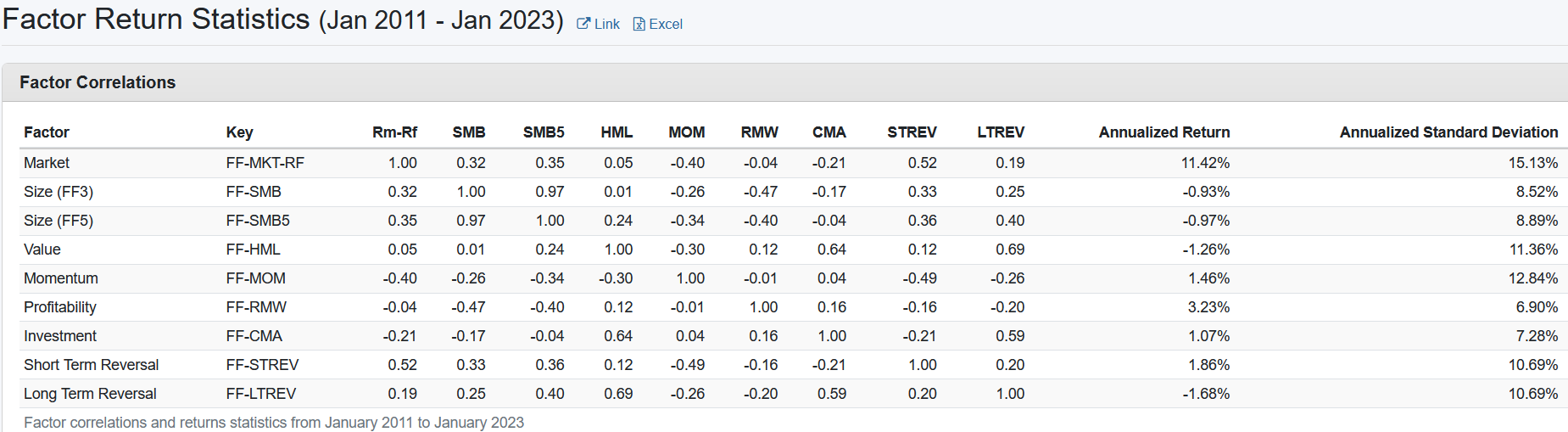1568x432 pixels.
Task: Click the Factor Return Statistics page title
Action: click(156, 20)
